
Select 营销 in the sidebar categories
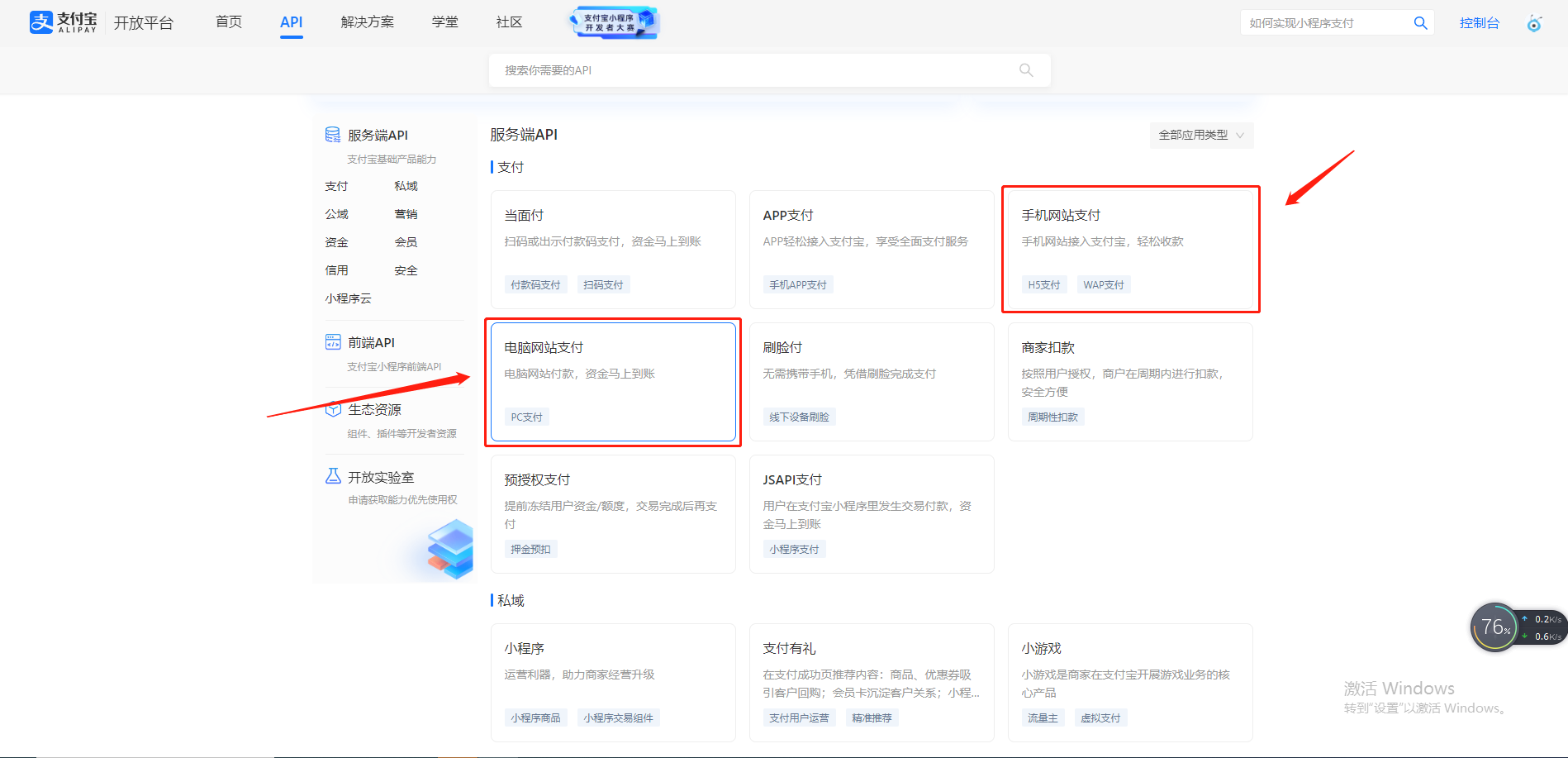coord(406,214)
